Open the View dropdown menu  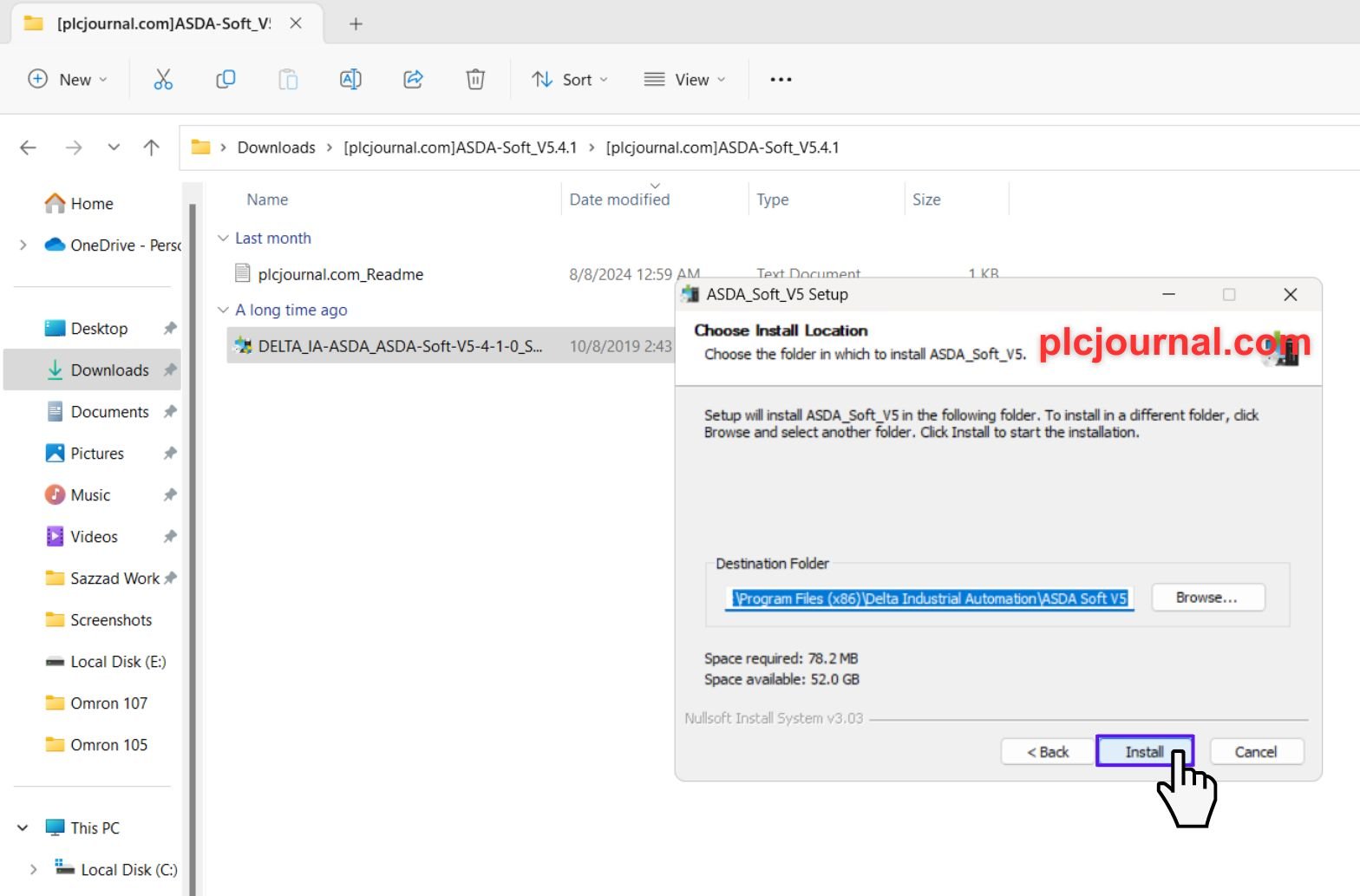[x=684, y=80]
